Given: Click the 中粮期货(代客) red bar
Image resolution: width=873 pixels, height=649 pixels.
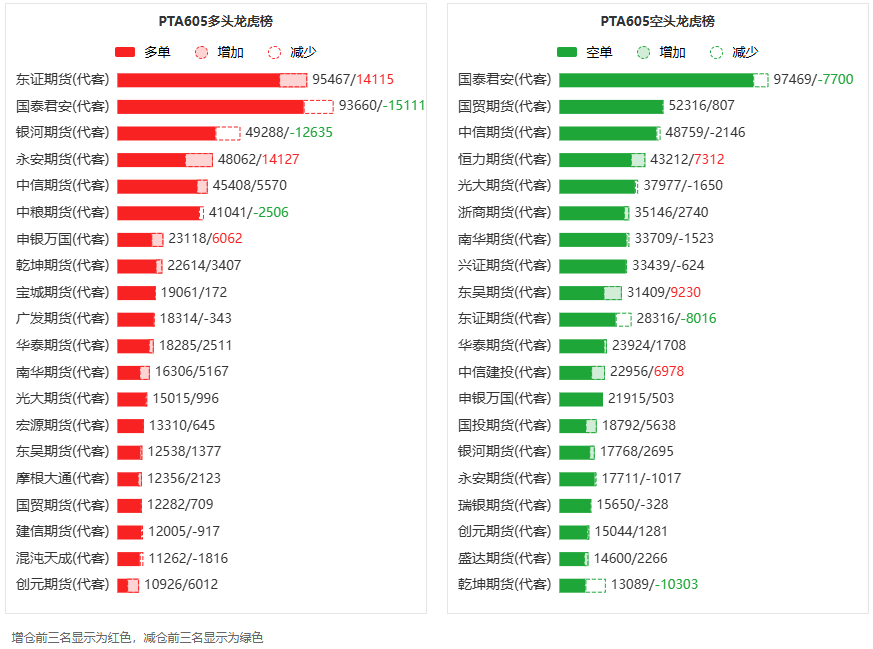Looking at the screenshot, I should click(x=158, y=212).
